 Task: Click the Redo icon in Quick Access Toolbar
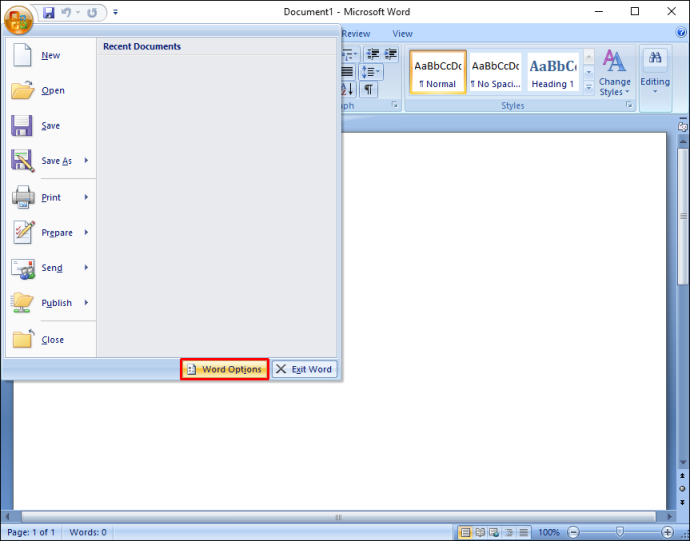click(x=92, y=12)
